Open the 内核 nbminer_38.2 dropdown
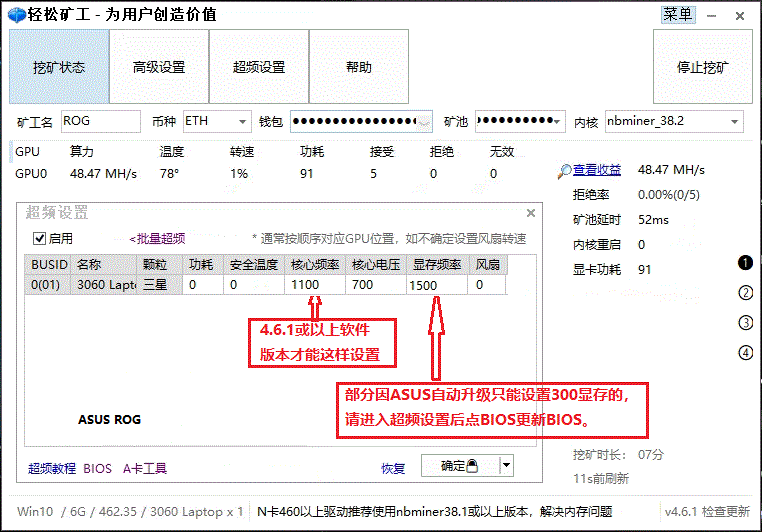762x532 pixels. 735,122
